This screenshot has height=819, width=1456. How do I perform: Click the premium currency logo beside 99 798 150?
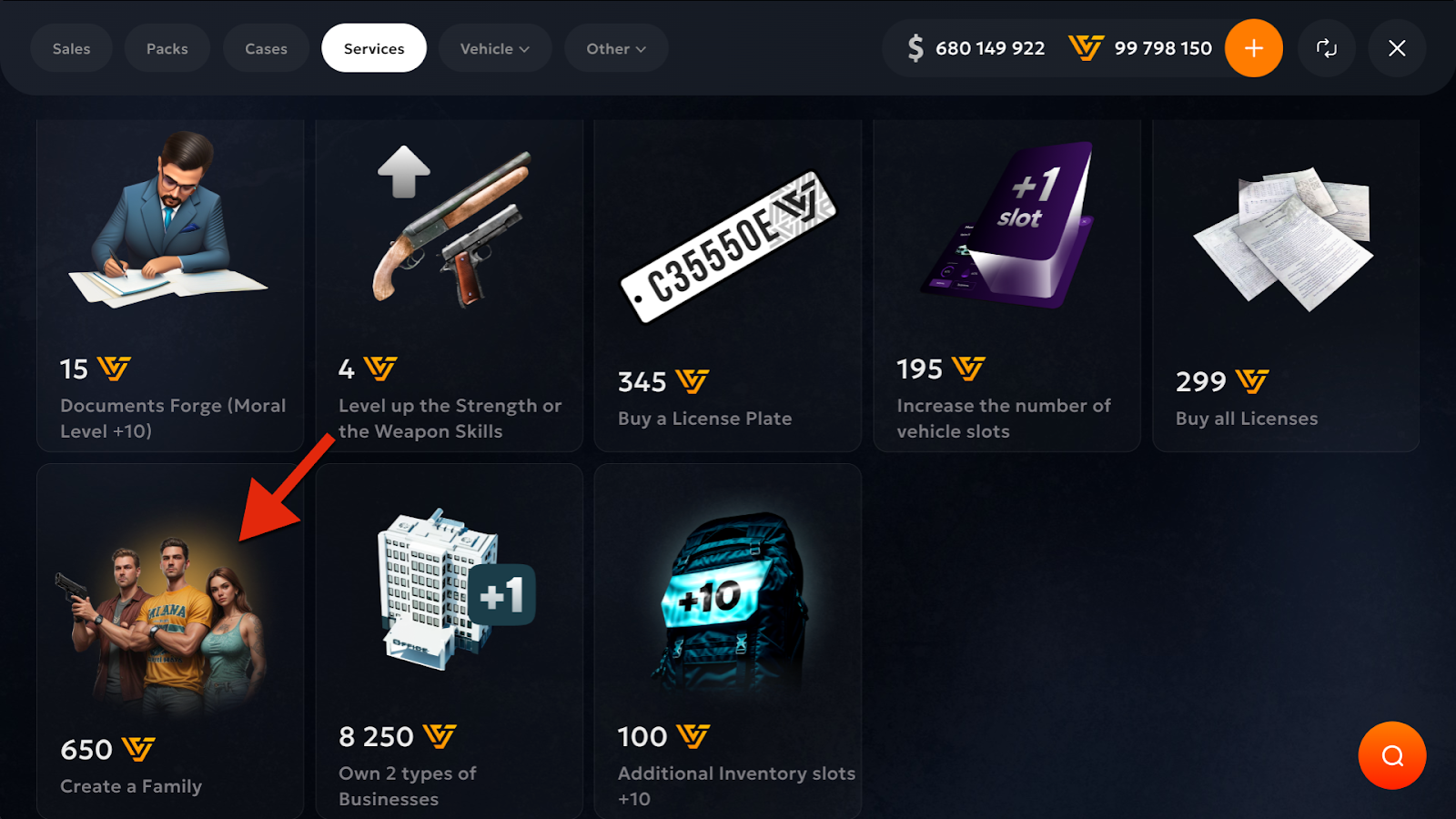tap(1086, 48)
